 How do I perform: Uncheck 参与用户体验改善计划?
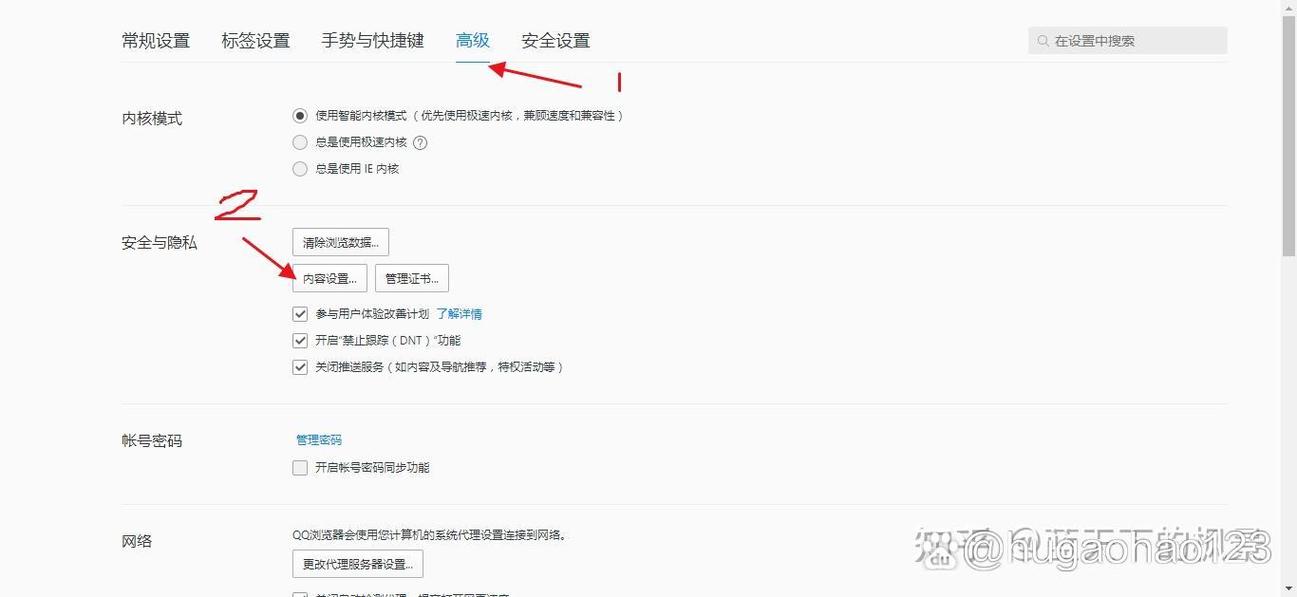point(300,314)
